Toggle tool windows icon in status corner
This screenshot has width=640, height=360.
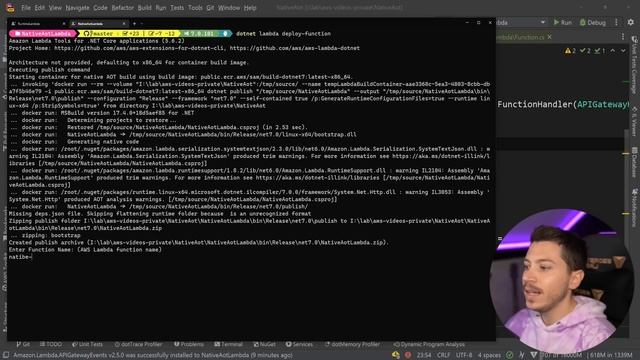point(6,355)
